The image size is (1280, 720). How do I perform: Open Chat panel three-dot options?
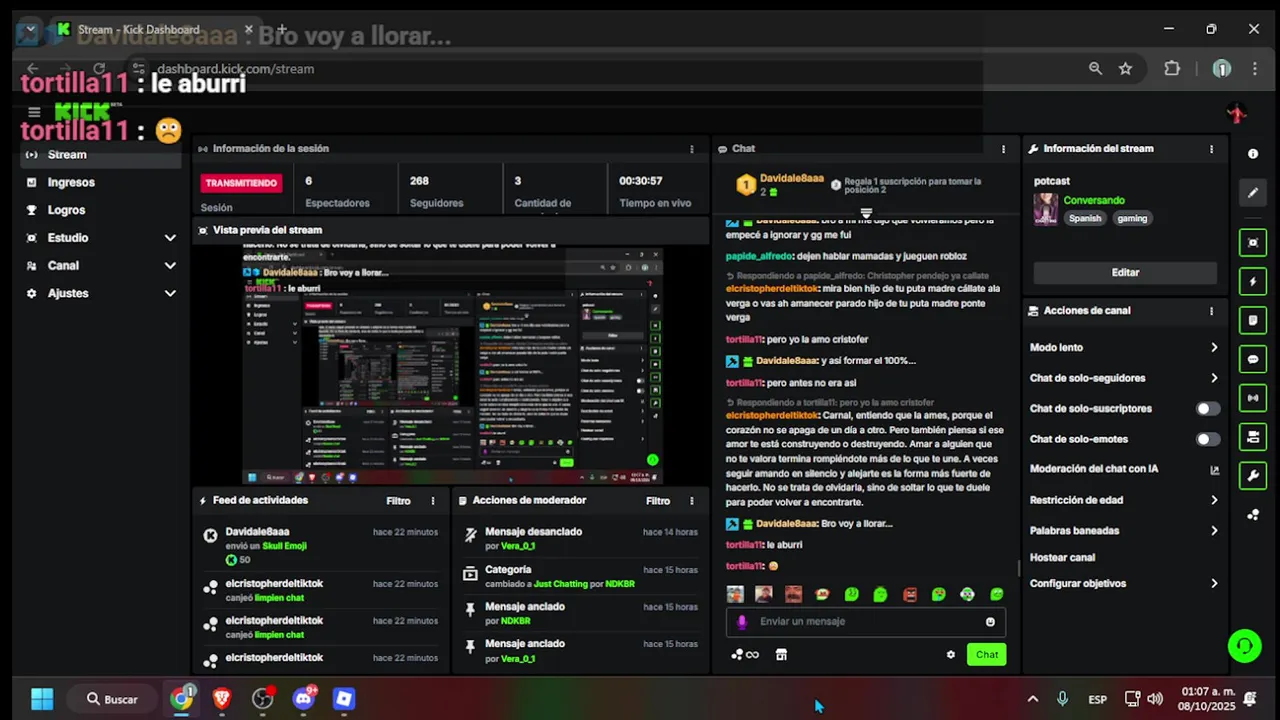pos(1003,149)
